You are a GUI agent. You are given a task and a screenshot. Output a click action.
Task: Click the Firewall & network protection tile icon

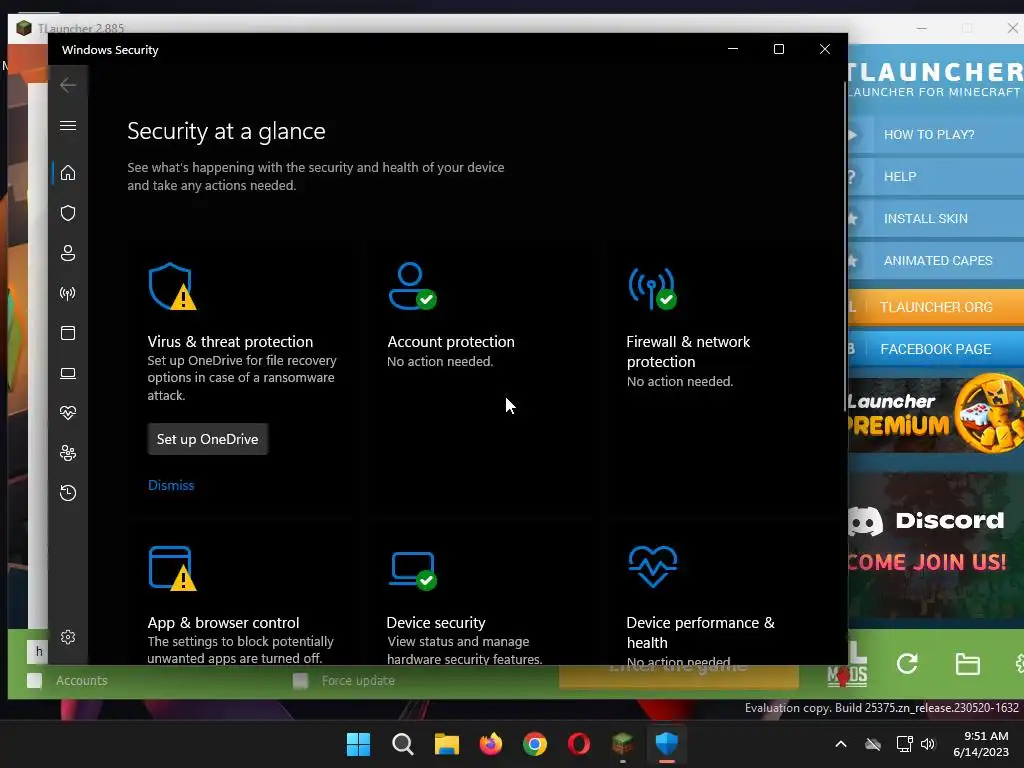(x=652, y=288)
